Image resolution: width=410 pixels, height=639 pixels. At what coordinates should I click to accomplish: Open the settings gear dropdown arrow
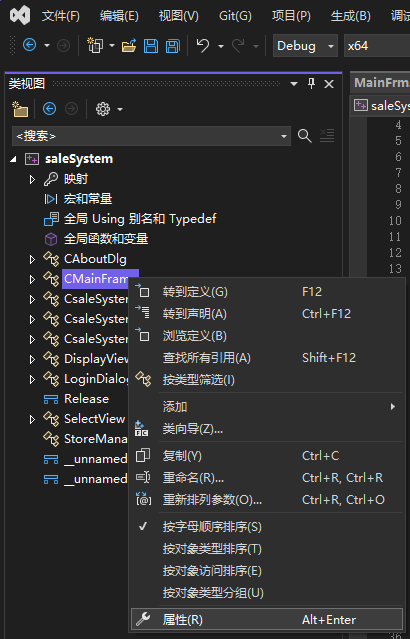tap(120, 109)
